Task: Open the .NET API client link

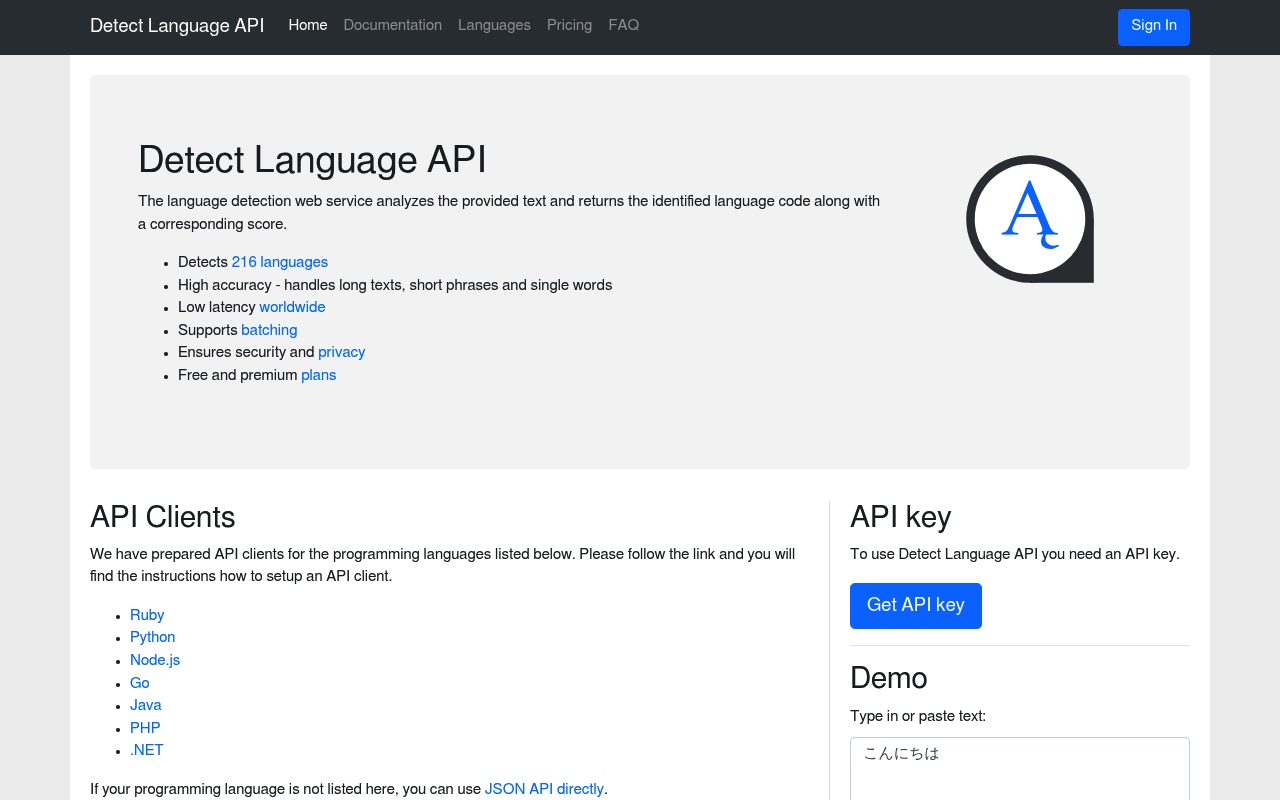Action: coord(147,751)
